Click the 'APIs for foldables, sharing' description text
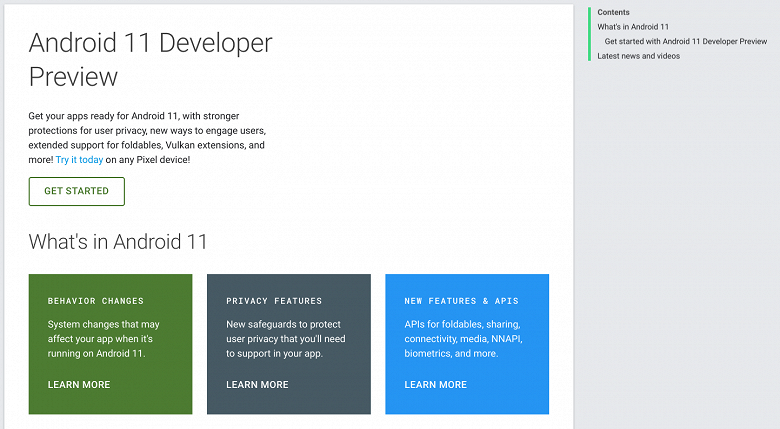 (x=463, y=339)
